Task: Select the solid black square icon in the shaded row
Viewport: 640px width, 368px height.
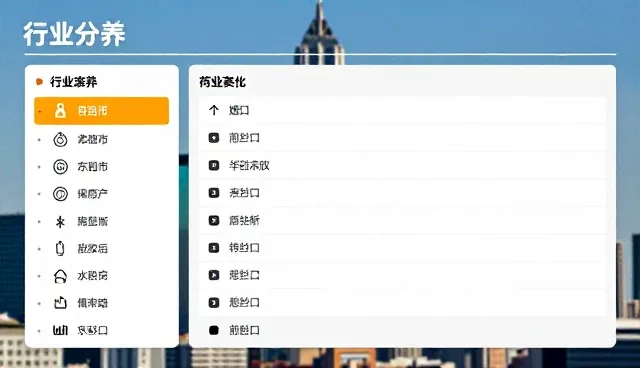Action: 214,330
